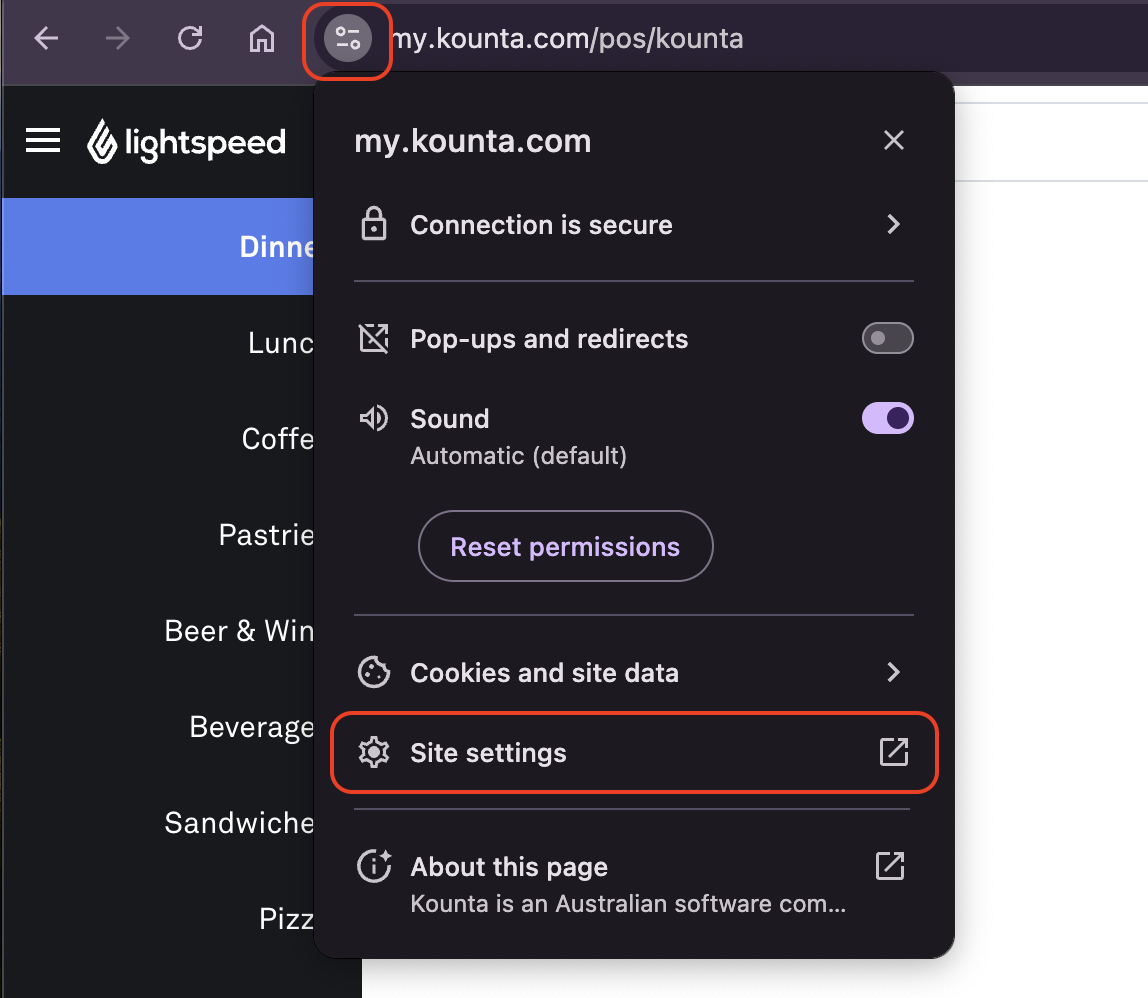Expand the Connection is secure chevron
Screen dimensions: 1148x998
pyautogui.click(x=893, y=224)
